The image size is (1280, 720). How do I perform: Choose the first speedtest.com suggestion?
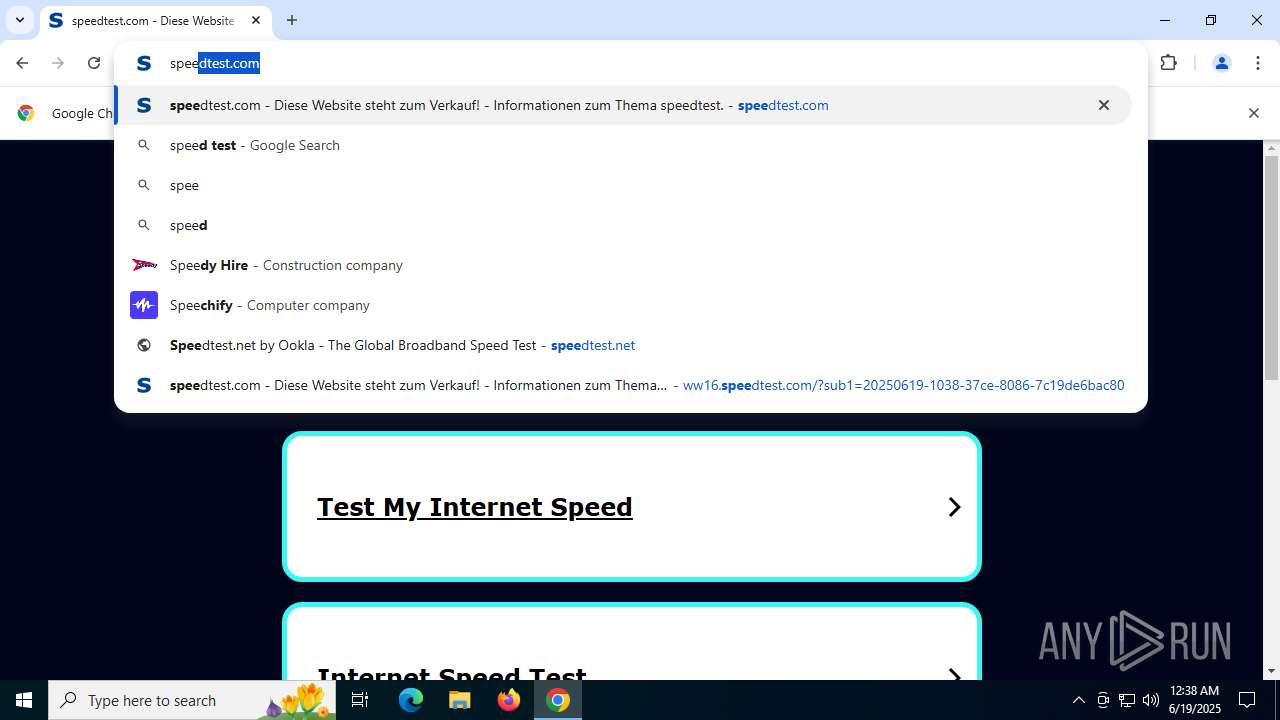pyautogui.click(x=622, y=105)
